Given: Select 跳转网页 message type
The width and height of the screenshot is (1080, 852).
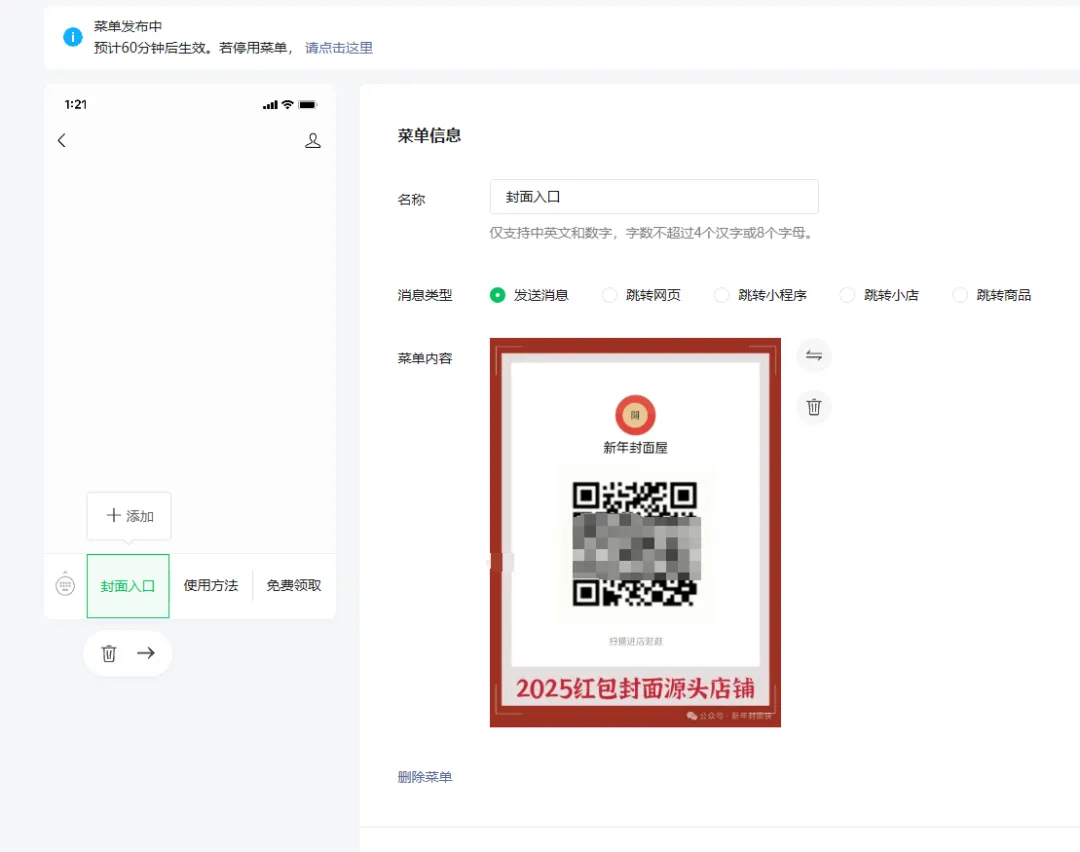Looking at the screenshot, I should point(610,295).
